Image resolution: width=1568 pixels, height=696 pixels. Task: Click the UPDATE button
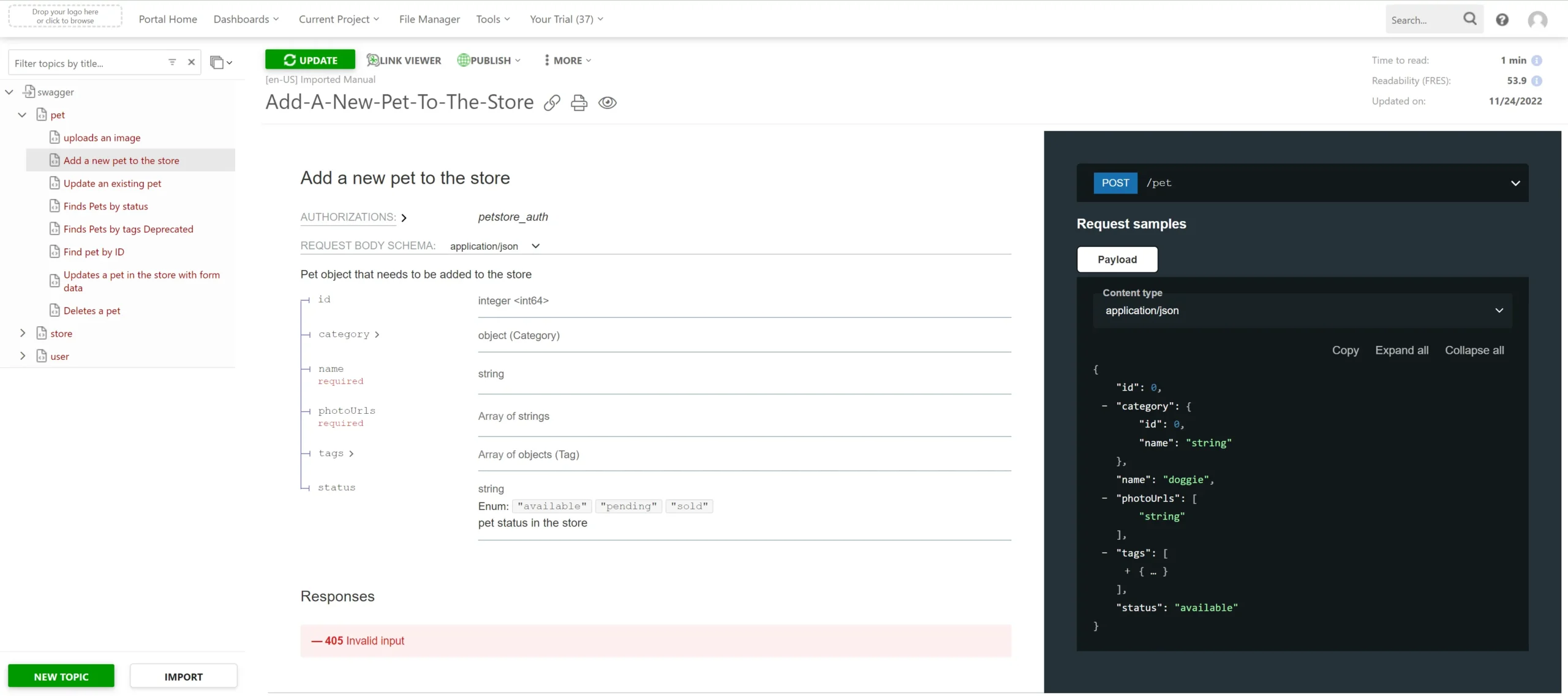(x=310, y=59)
